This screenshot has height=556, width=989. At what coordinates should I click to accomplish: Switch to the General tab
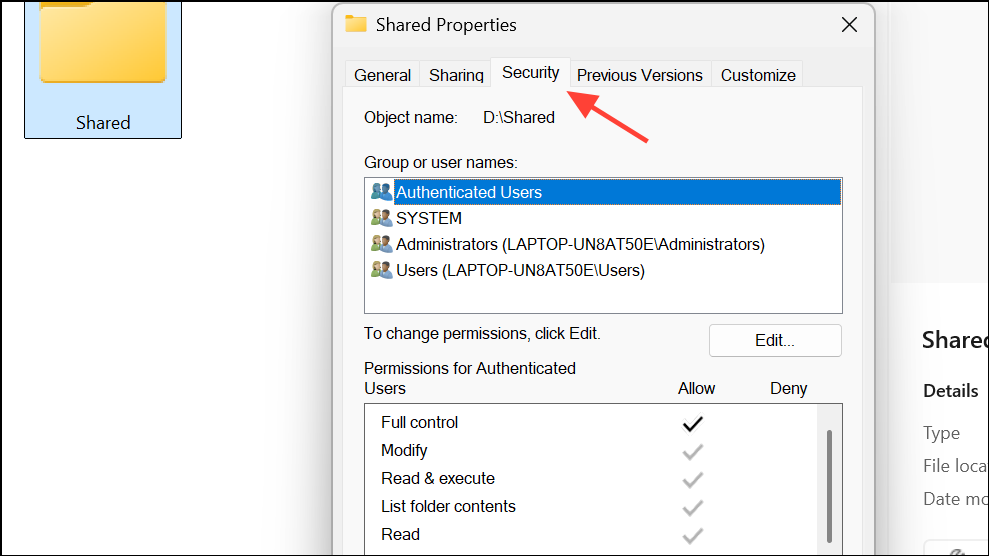click(382, 75)
